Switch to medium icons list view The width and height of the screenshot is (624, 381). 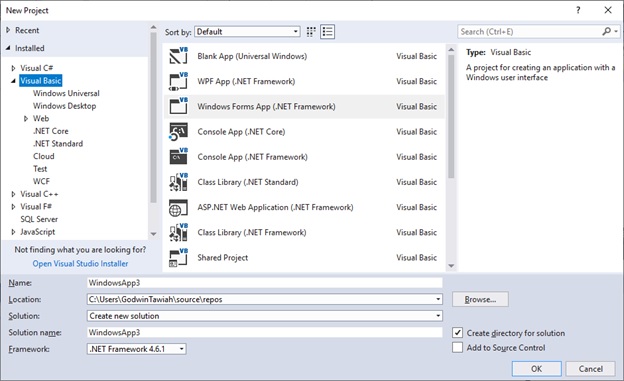[328, 32]
